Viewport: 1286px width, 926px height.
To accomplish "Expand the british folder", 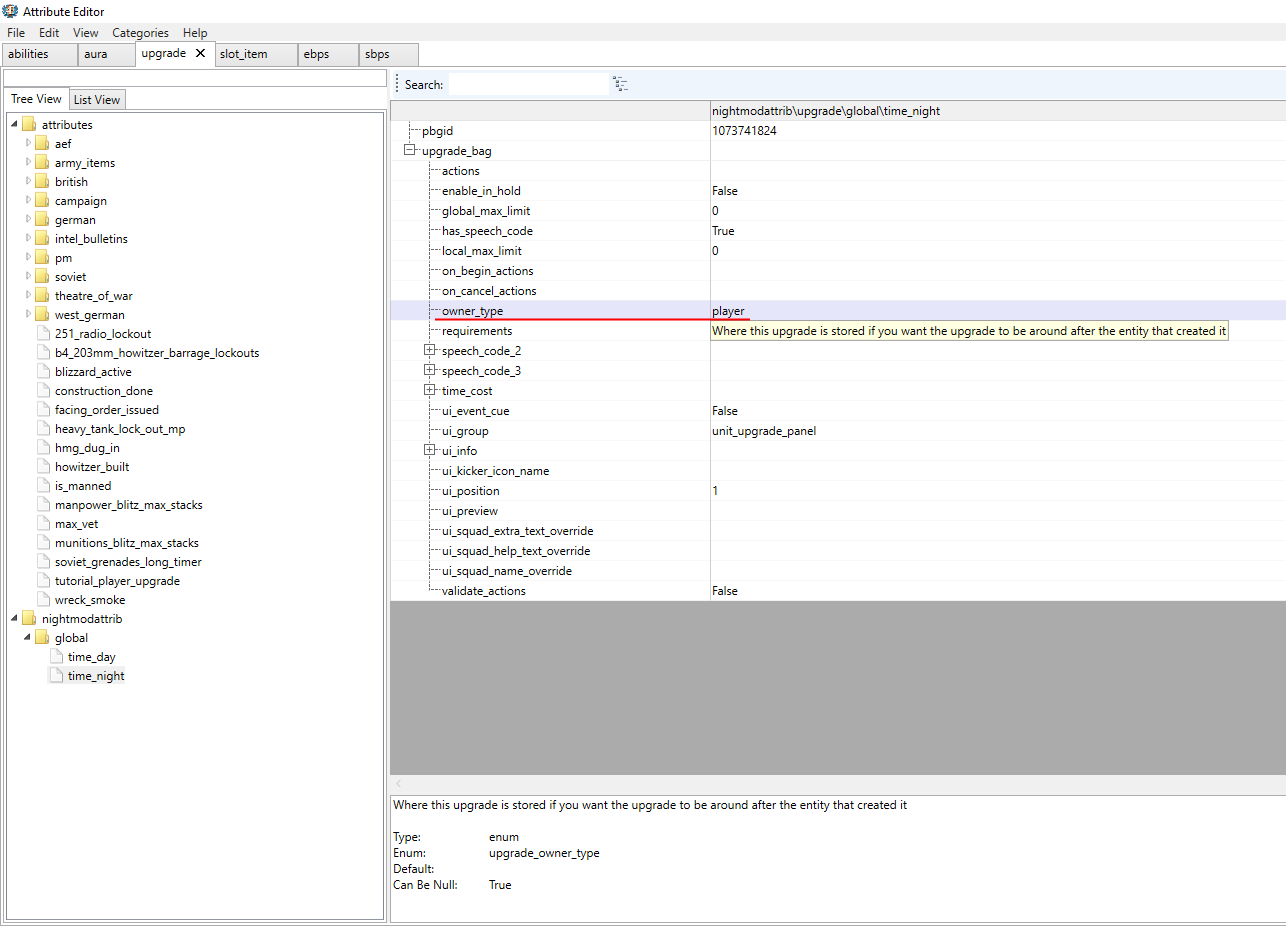I will click(28, 181).
